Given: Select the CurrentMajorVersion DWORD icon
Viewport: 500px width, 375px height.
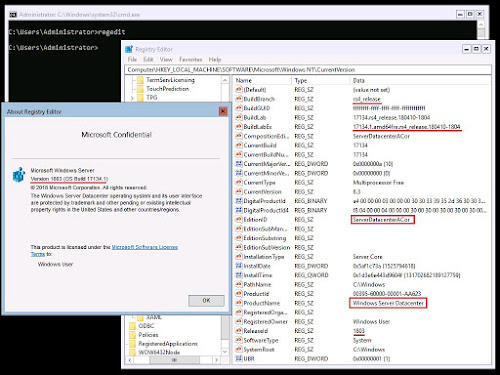Looking at the screenshot, I should click(239, 164).
